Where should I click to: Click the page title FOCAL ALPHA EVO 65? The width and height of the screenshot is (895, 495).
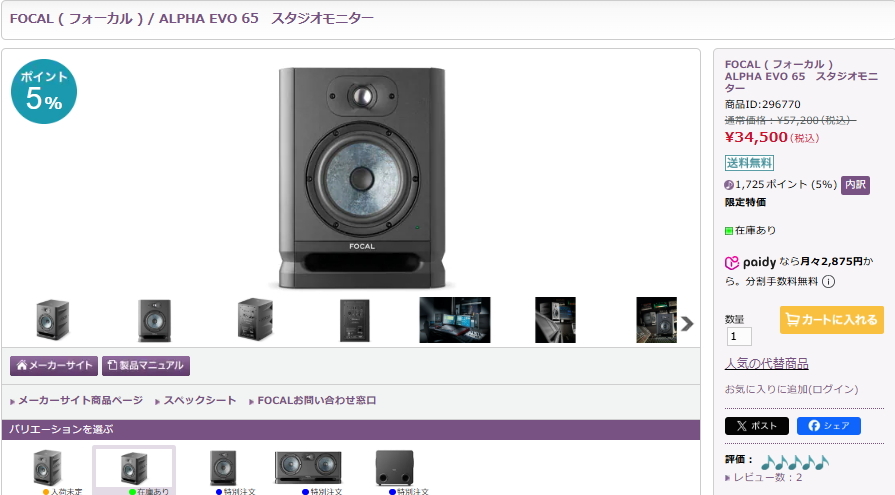point(192,18)
